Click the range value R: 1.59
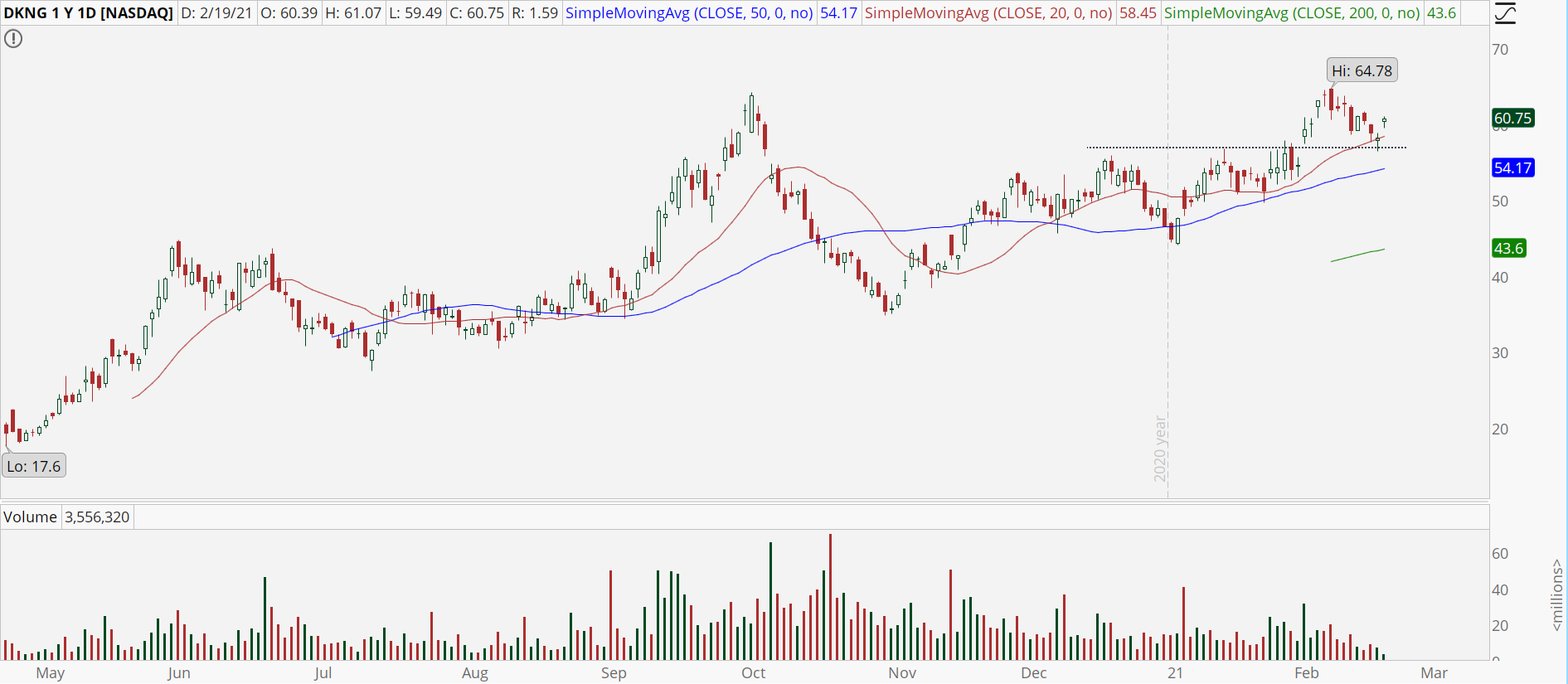This screenshot has height=684, width=1568. tap(535, 13)
